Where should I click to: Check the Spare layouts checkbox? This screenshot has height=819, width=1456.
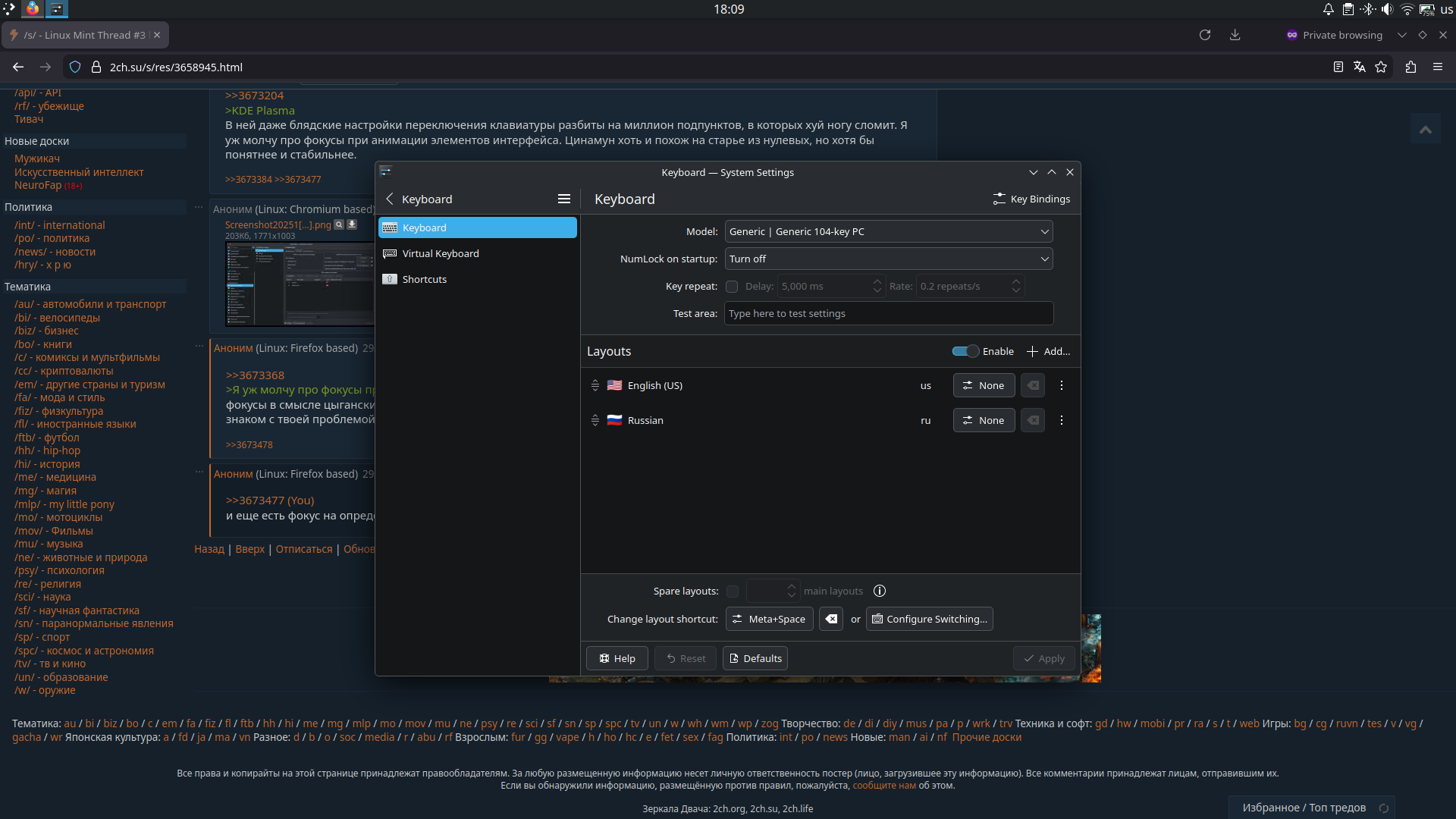(x=733, y=591)
